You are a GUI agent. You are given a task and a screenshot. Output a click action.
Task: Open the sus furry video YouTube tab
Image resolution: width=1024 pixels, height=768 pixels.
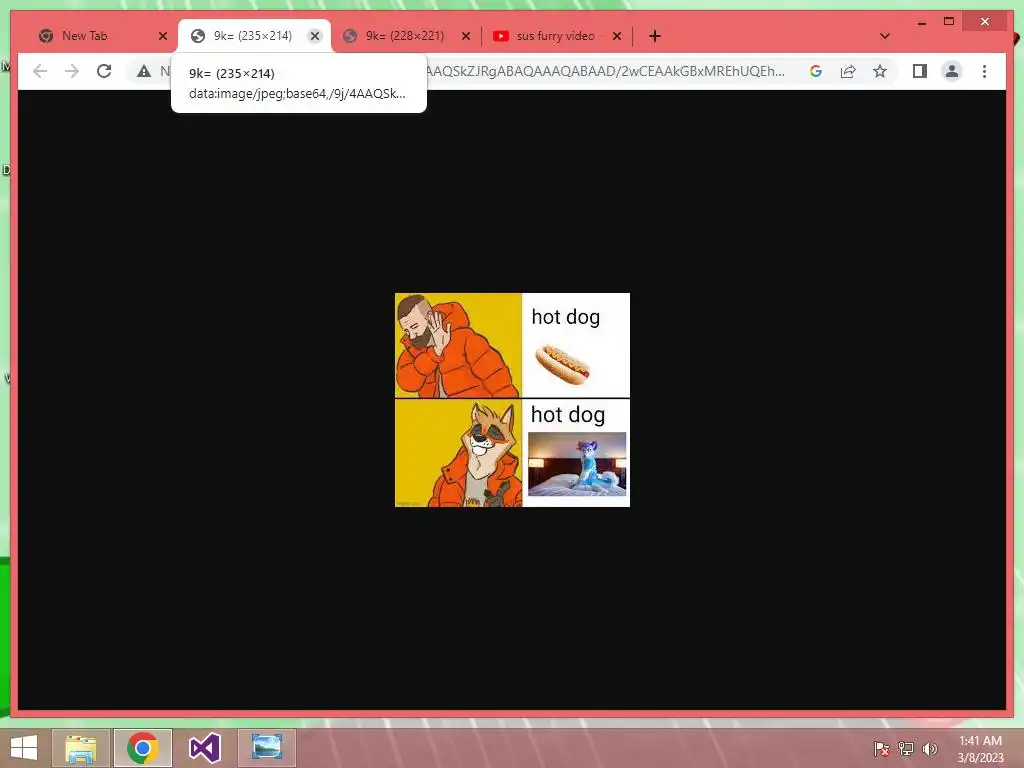556,36
